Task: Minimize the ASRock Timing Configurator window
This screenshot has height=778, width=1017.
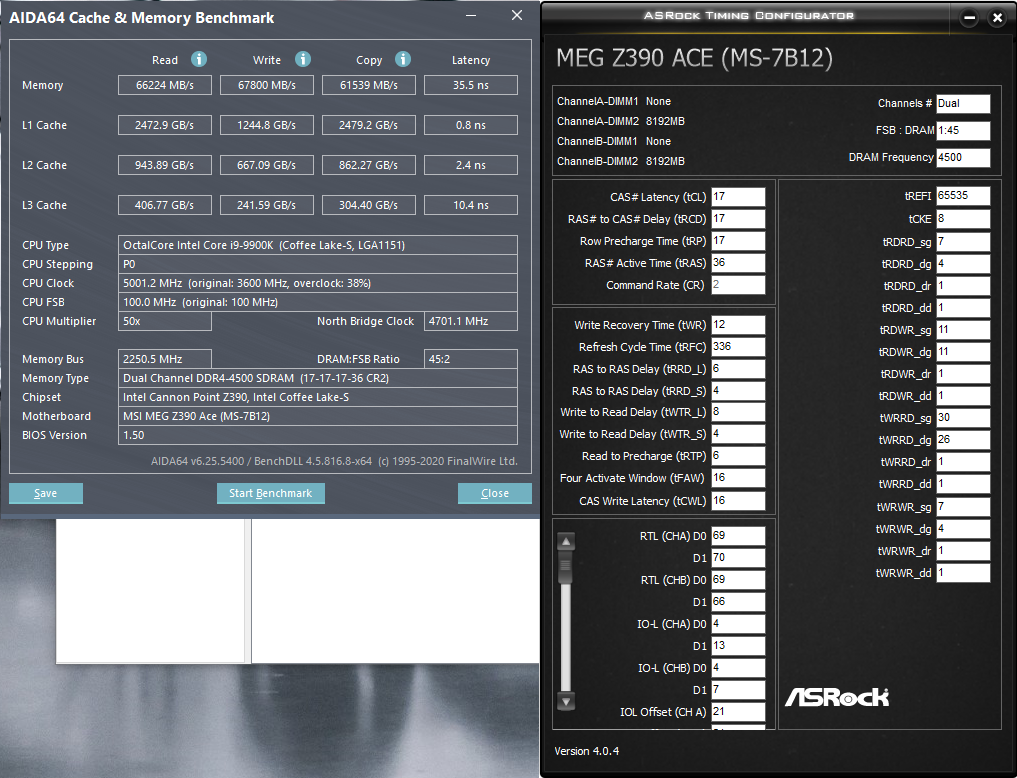Action: click(970, 18)
